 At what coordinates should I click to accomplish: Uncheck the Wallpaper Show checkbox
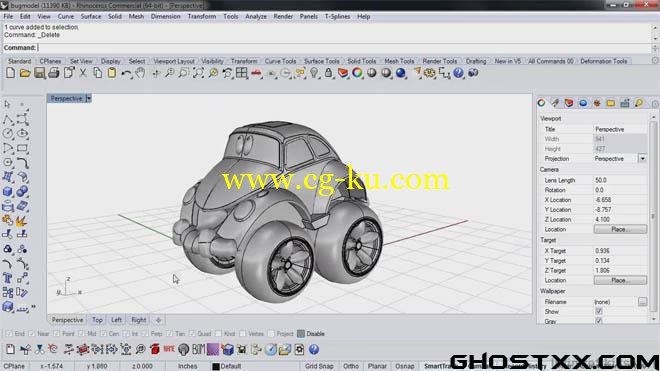pos(599,312)
